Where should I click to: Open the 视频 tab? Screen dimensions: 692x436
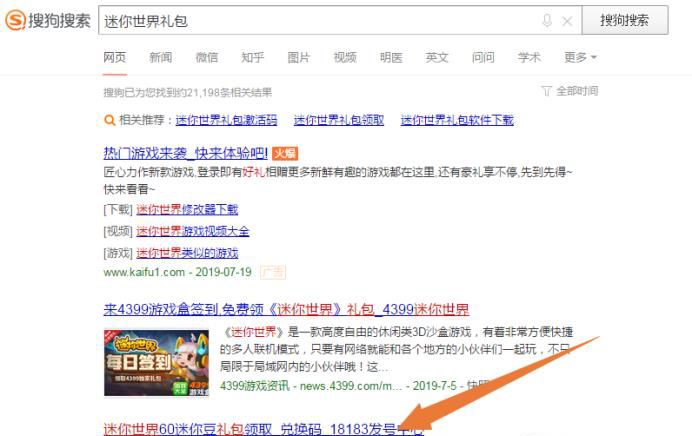345,57
